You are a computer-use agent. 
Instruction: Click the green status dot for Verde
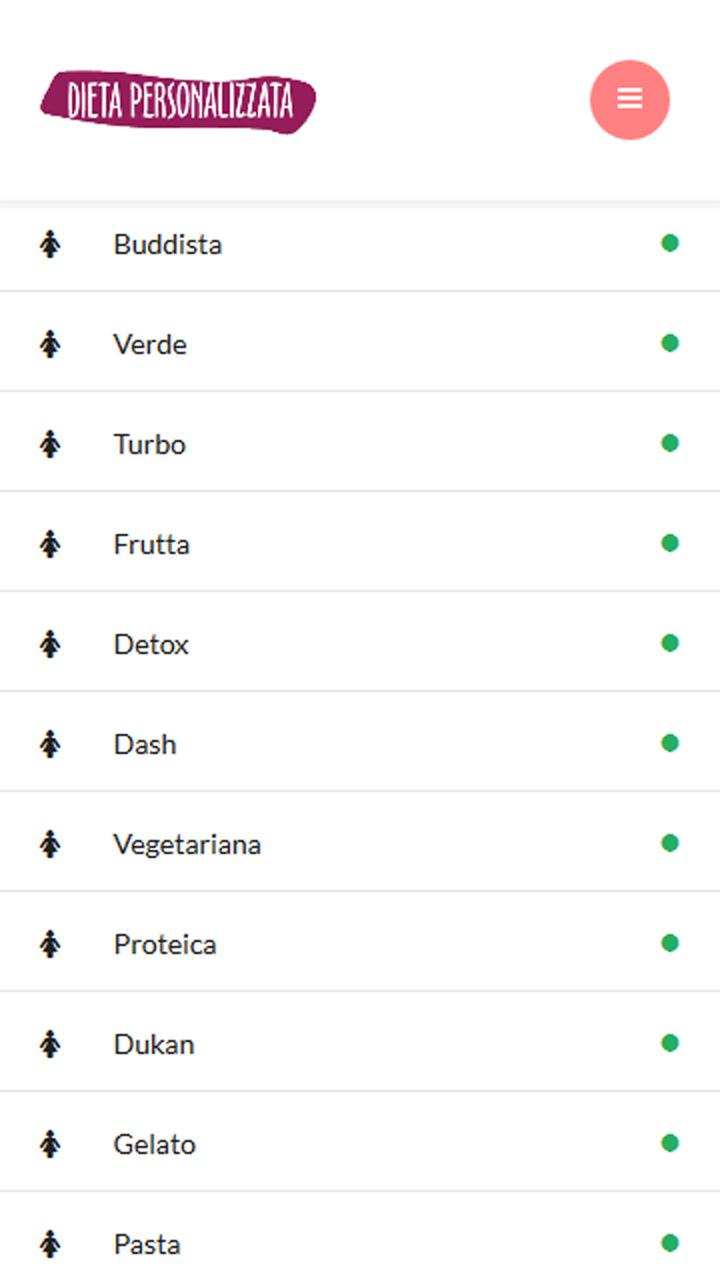tap(670, 343)
